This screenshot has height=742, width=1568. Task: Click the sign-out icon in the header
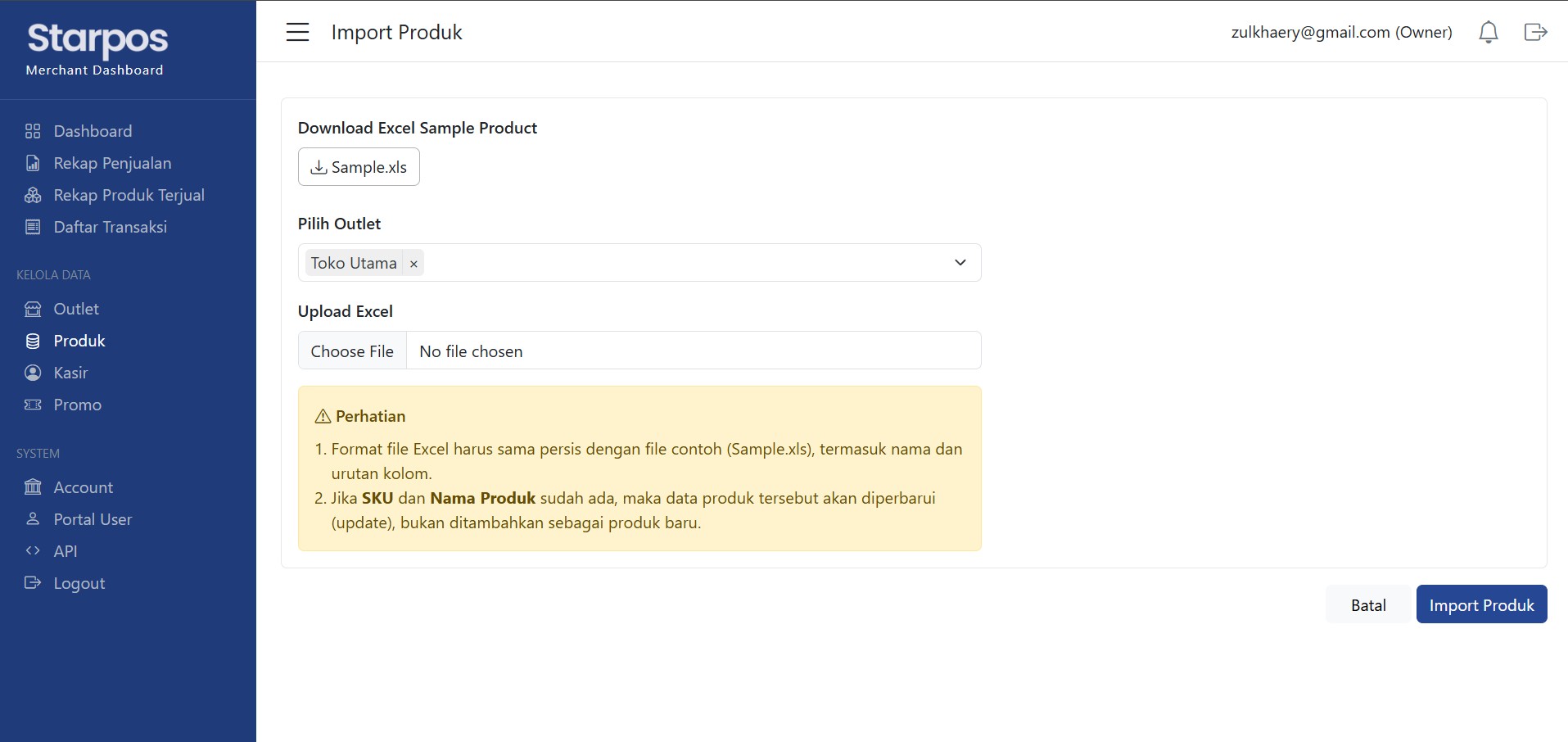point(1535,32)
